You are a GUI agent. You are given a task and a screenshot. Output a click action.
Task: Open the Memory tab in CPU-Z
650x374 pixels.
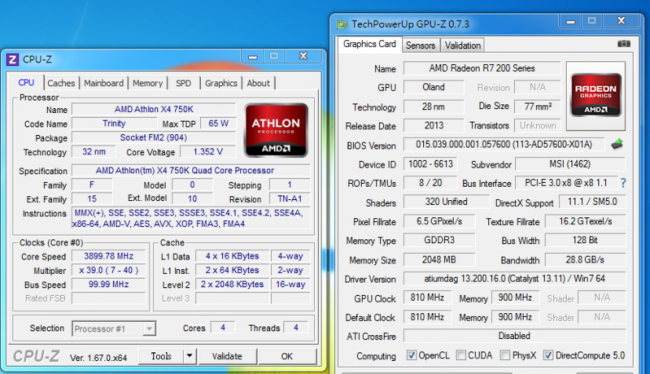(x=148, y=83)
